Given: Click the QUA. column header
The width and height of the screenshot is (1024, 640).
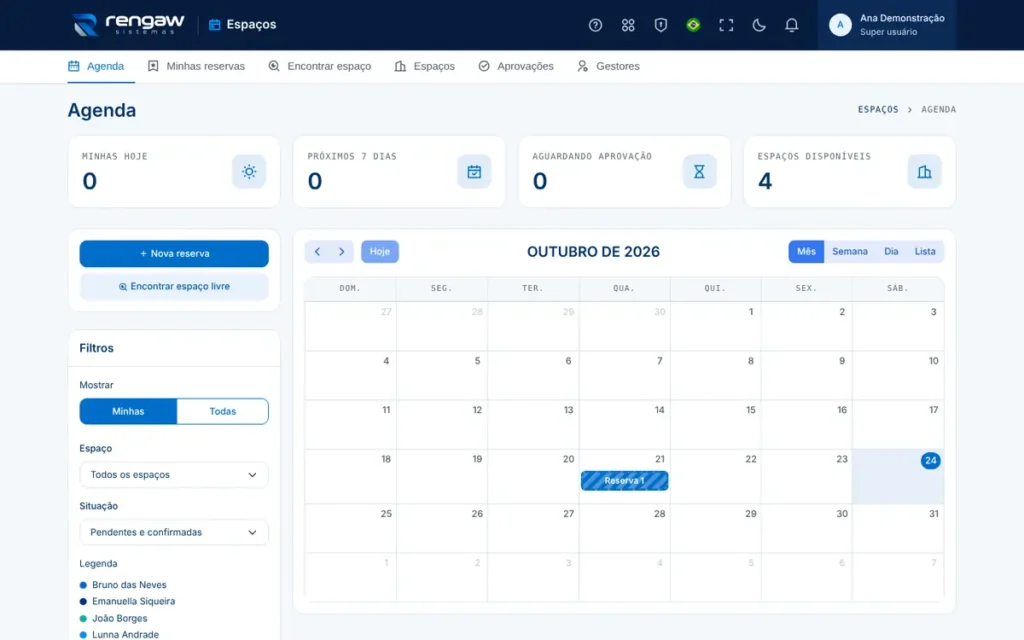Looking at the screenshot, I should (624, 288).
